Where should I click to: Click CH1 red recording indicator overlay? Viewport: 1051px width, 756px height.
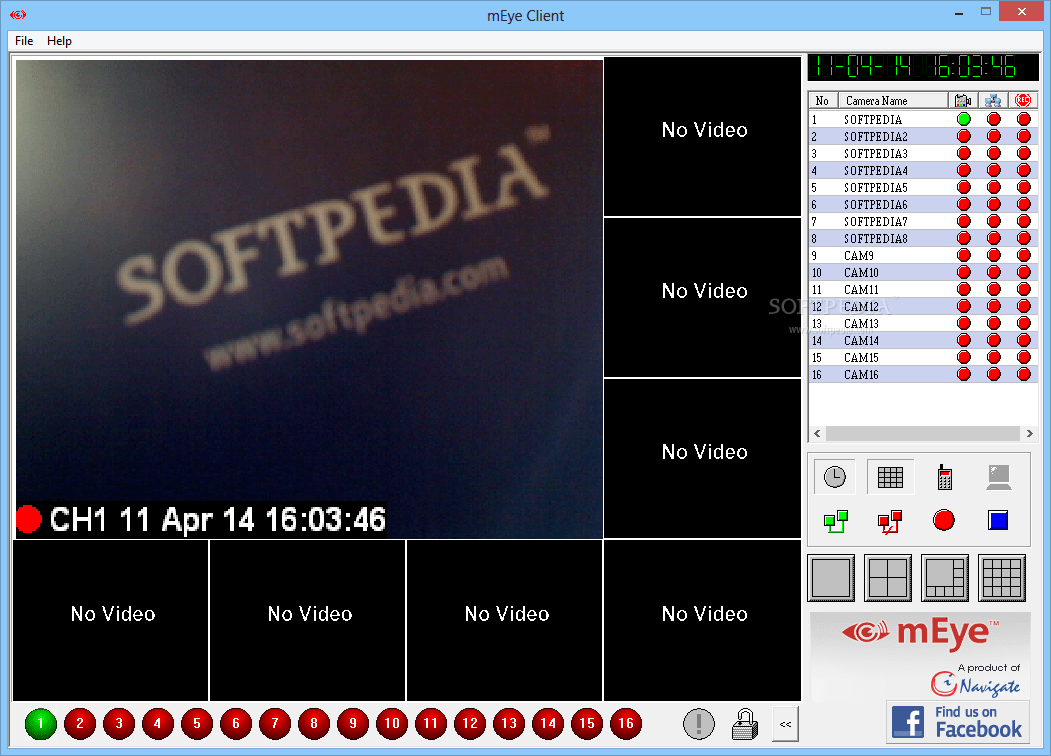click(29, 519)
